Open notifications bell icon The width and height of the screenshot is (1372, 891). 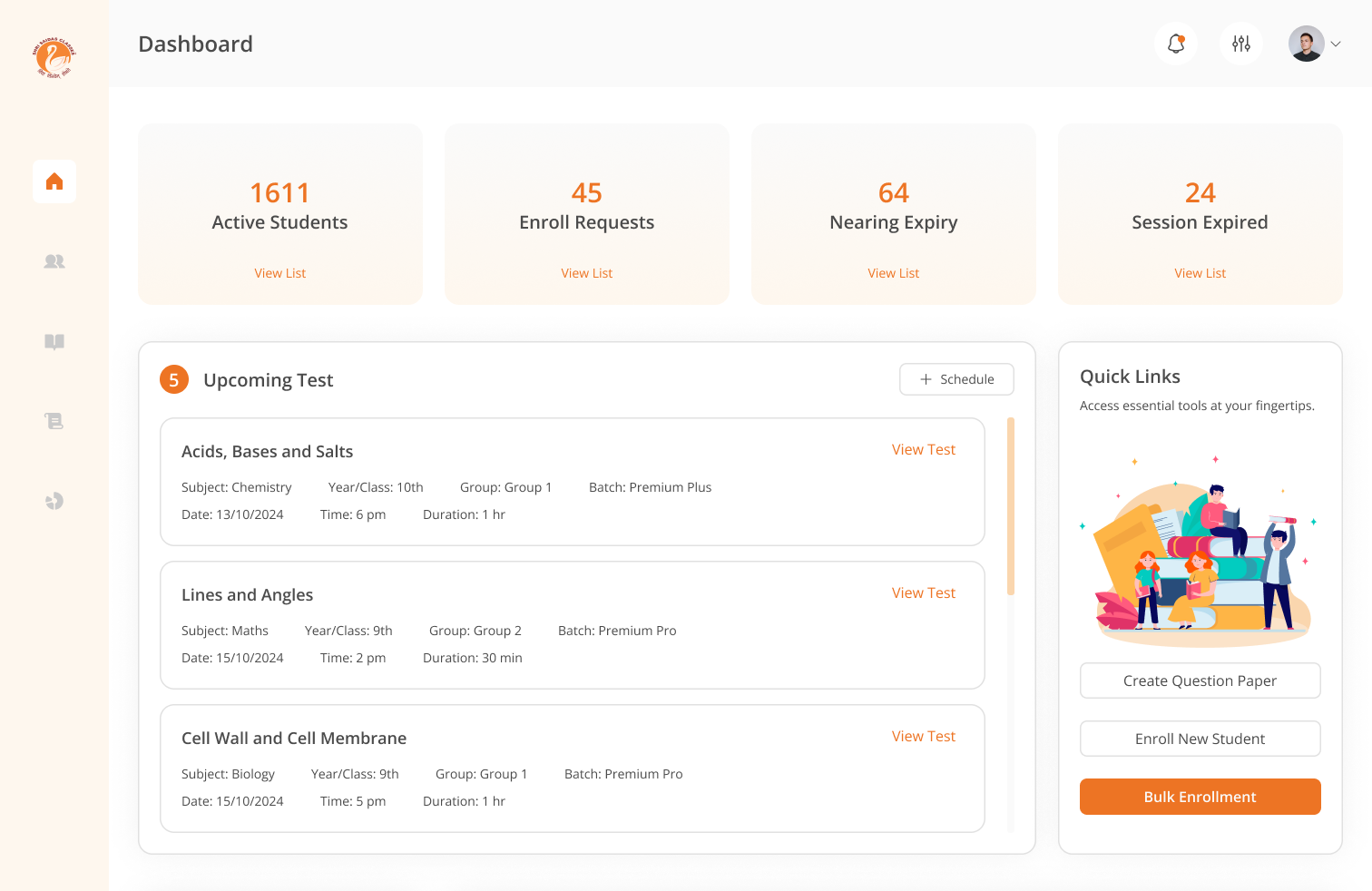1176,44
